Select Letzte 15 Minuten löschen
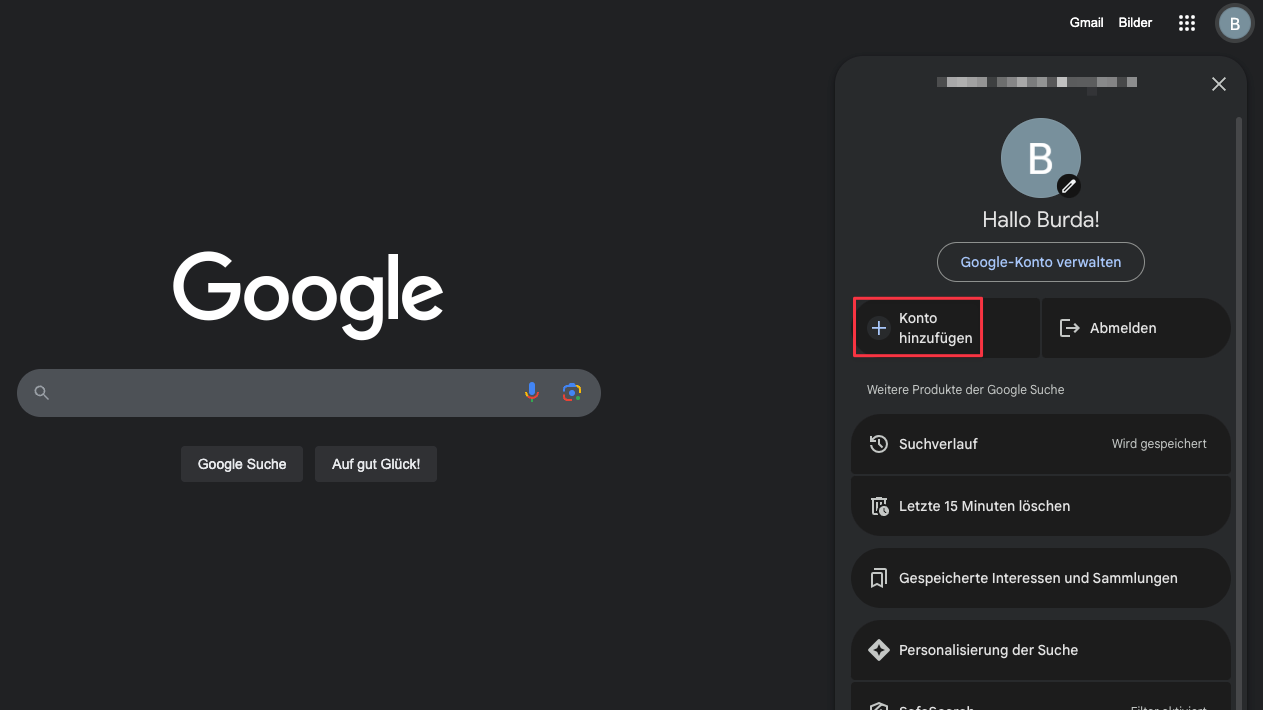Image resolution: width=1263 pixels, height=710 pixels. [1040, 506]
